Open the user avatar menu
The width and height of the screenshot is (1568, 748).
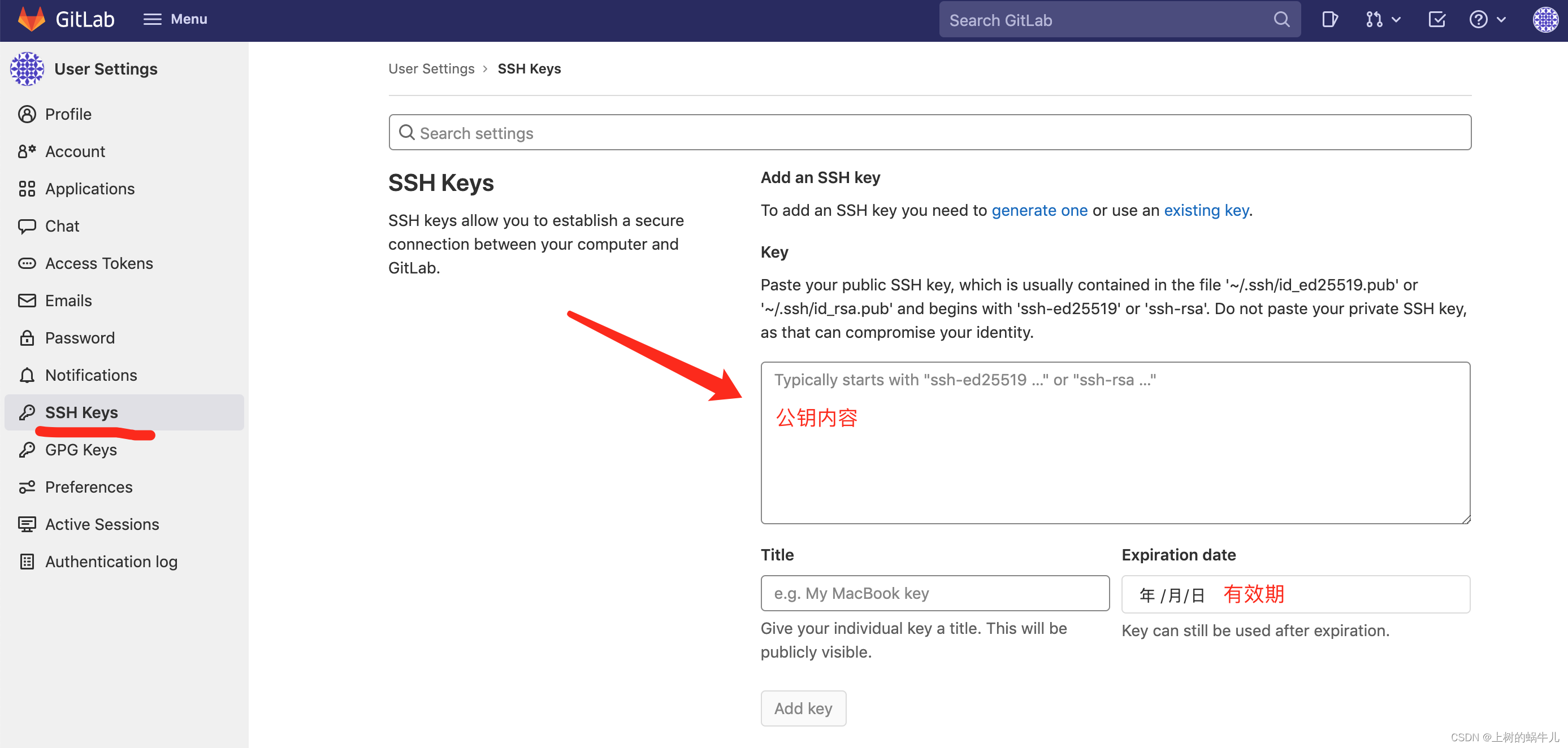[x=1545, y=19]
